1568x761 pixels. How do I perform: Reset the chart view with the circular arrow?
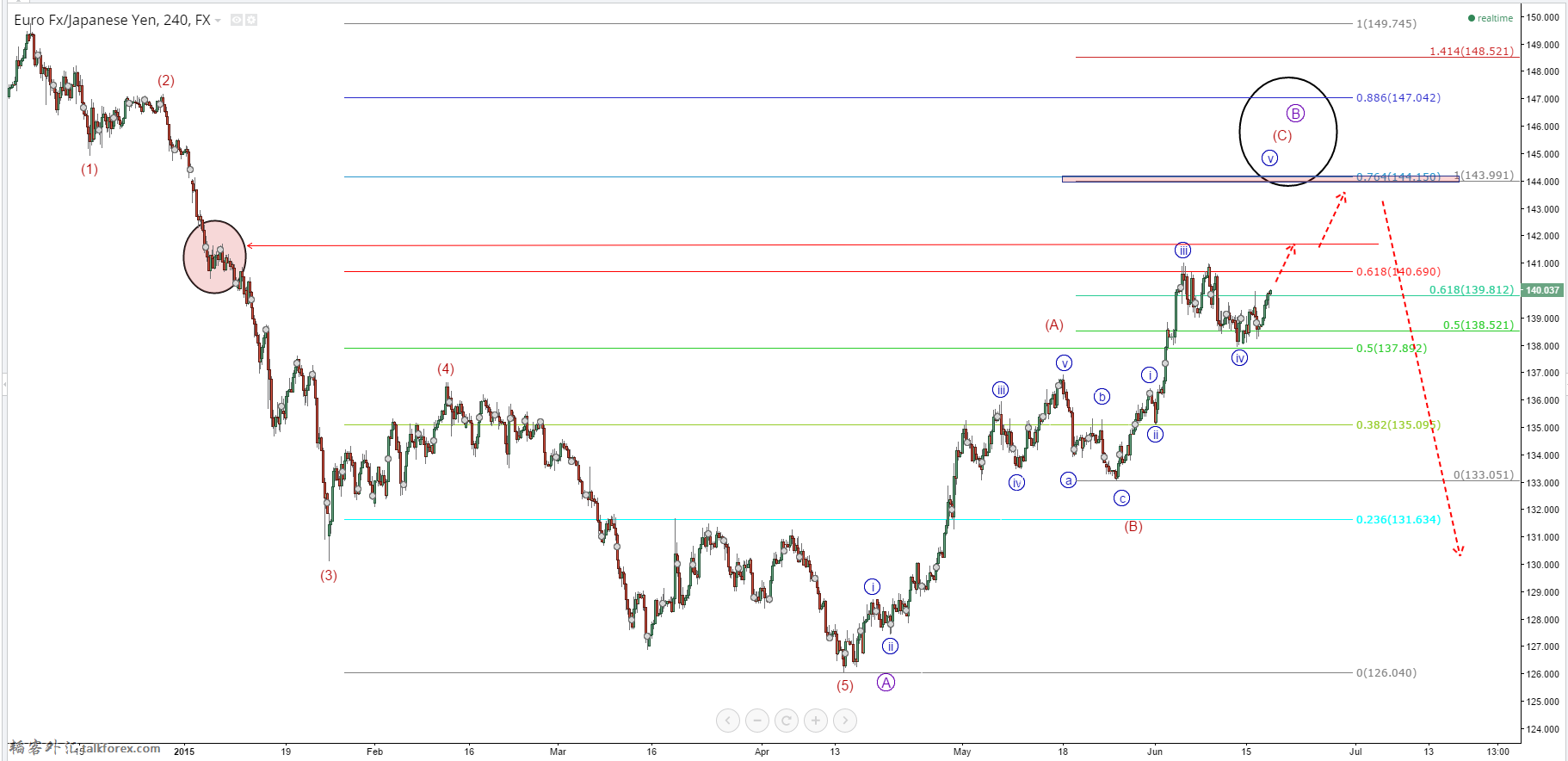pos(787,721)
